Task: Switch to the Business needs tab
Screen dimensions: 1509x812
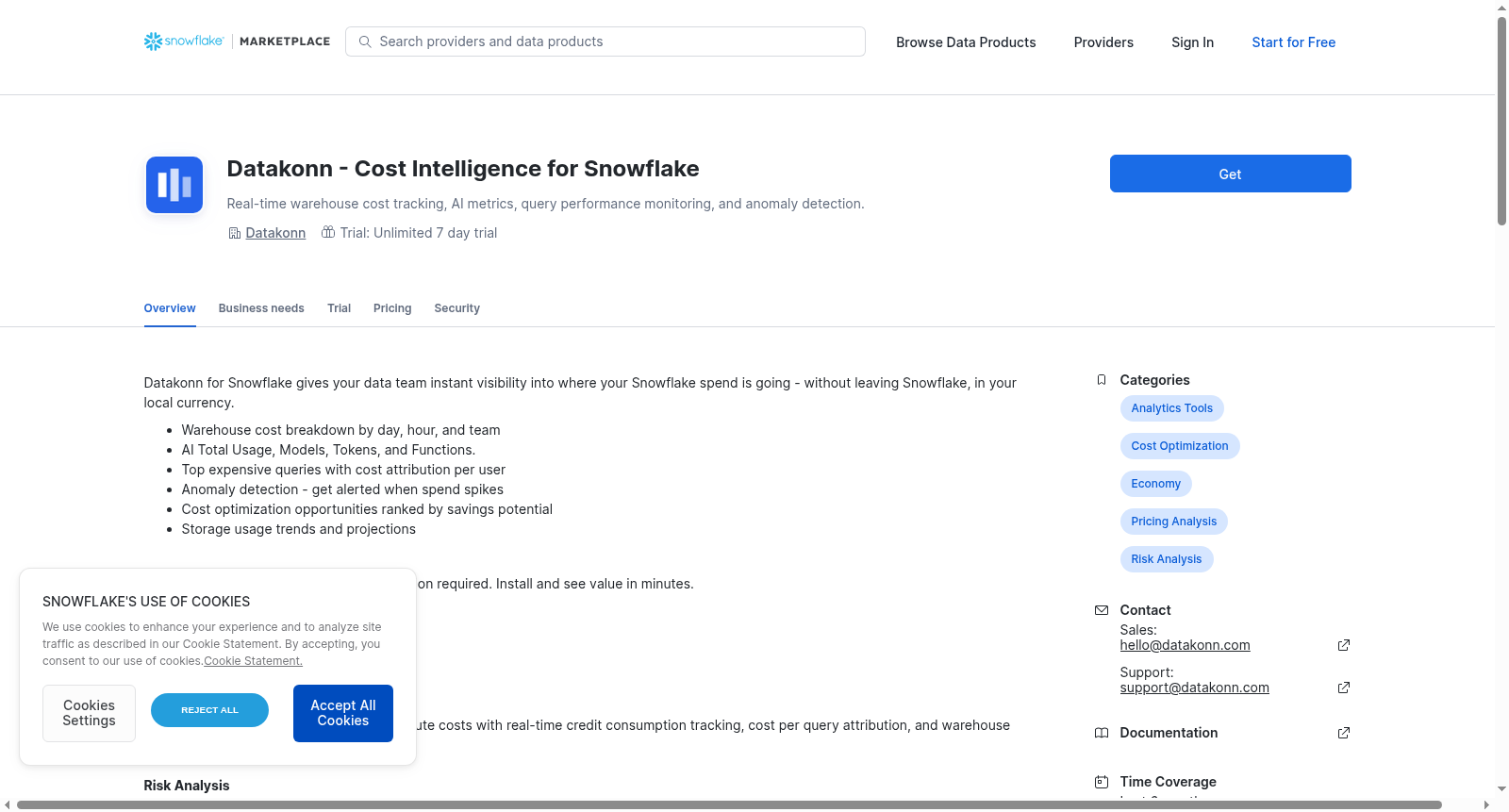Action: [x=261, y=308]
